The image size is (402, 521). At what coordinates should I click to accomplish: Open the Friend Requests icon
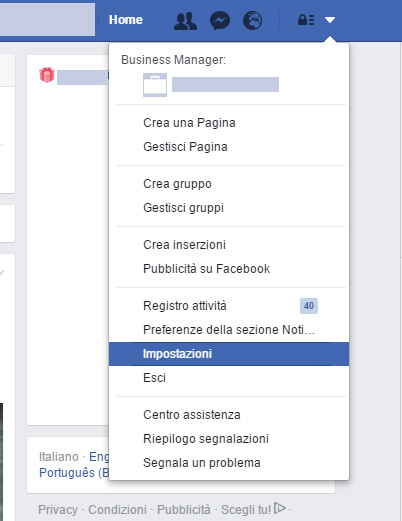click(185, 20)
